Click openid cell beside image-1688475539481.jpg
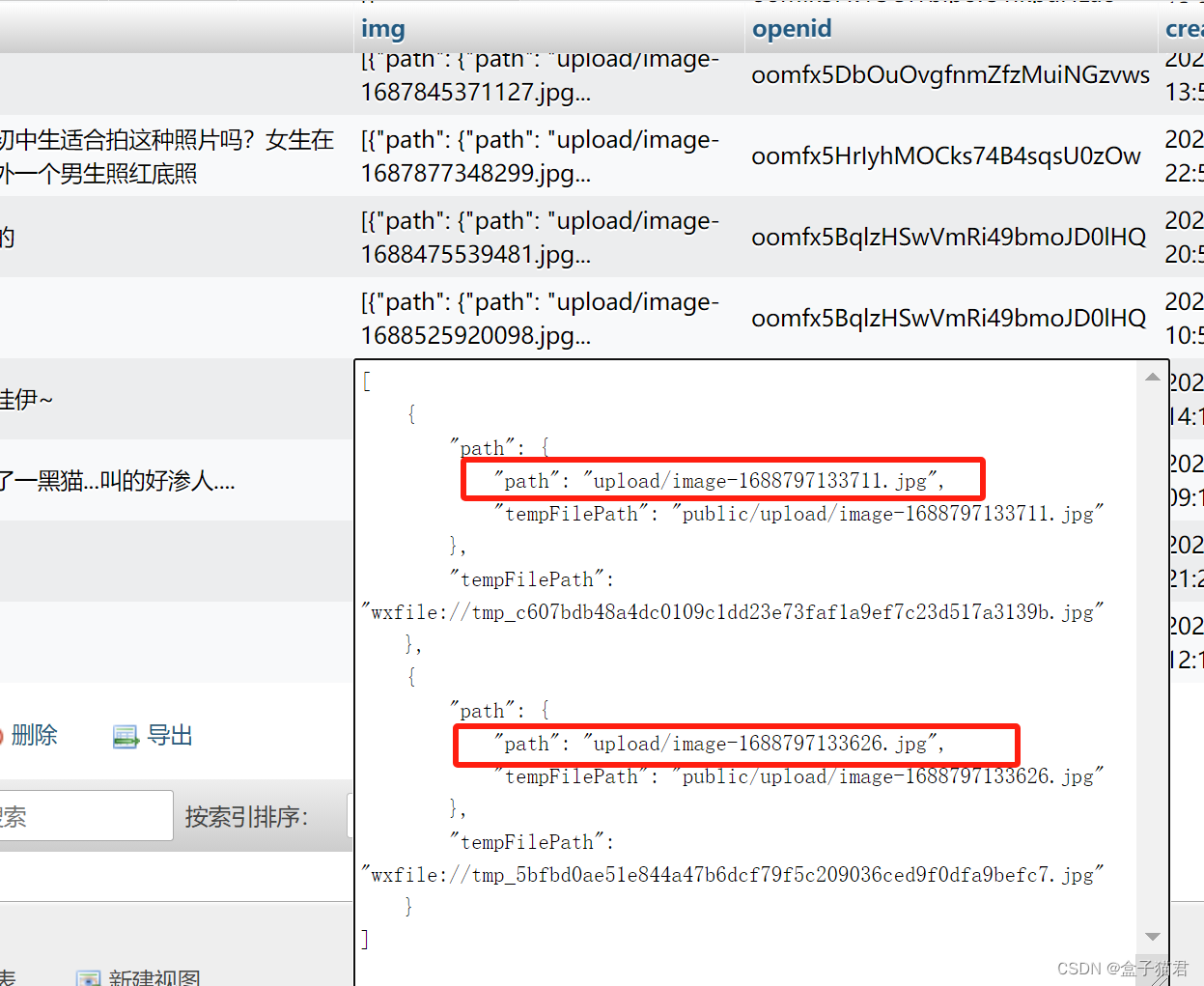The image size is (1204, 986). [x=950, y=238]
